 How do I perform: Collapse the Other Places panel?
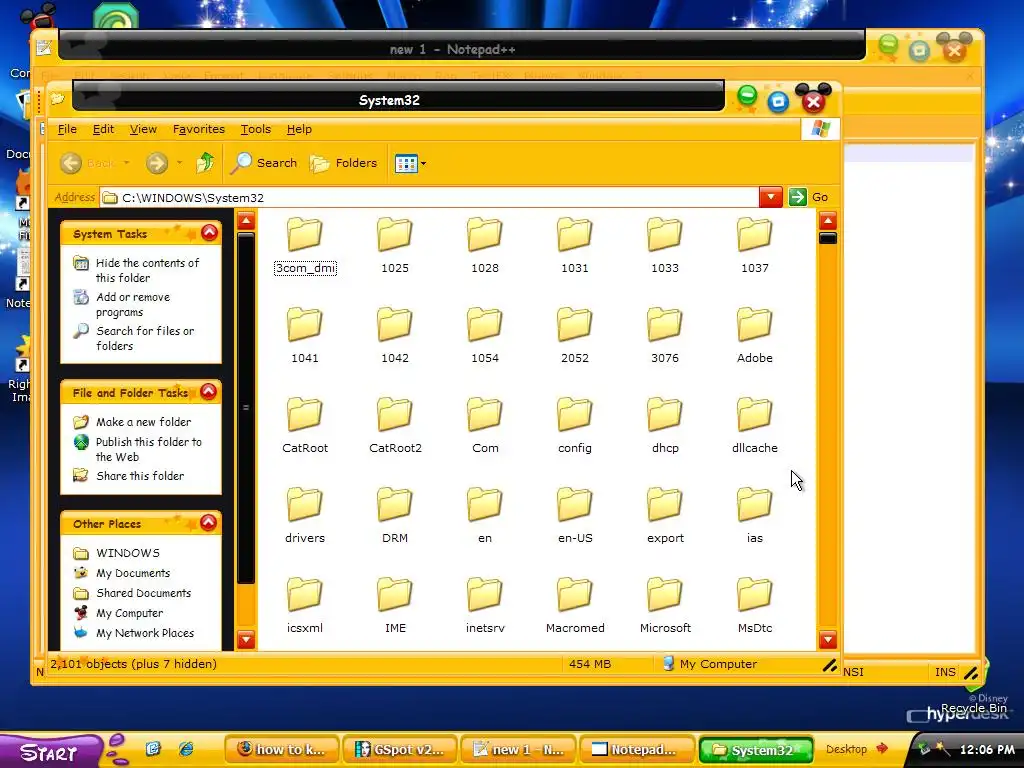point(208,522)
